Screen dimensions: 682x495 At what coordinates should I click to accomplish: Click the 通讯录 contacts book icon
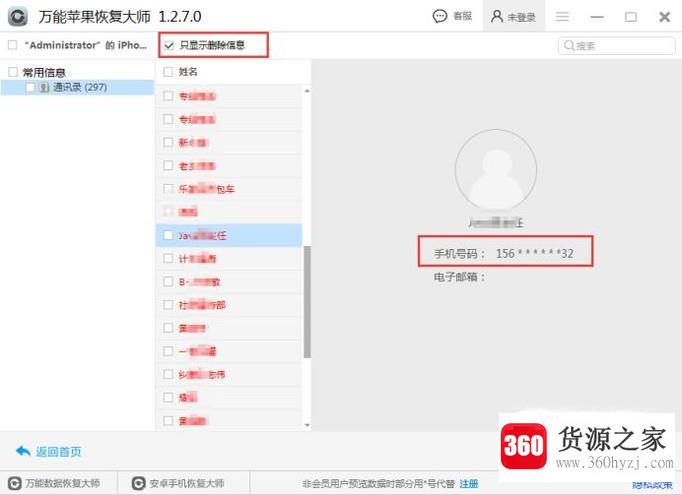(x=44, y=87)
